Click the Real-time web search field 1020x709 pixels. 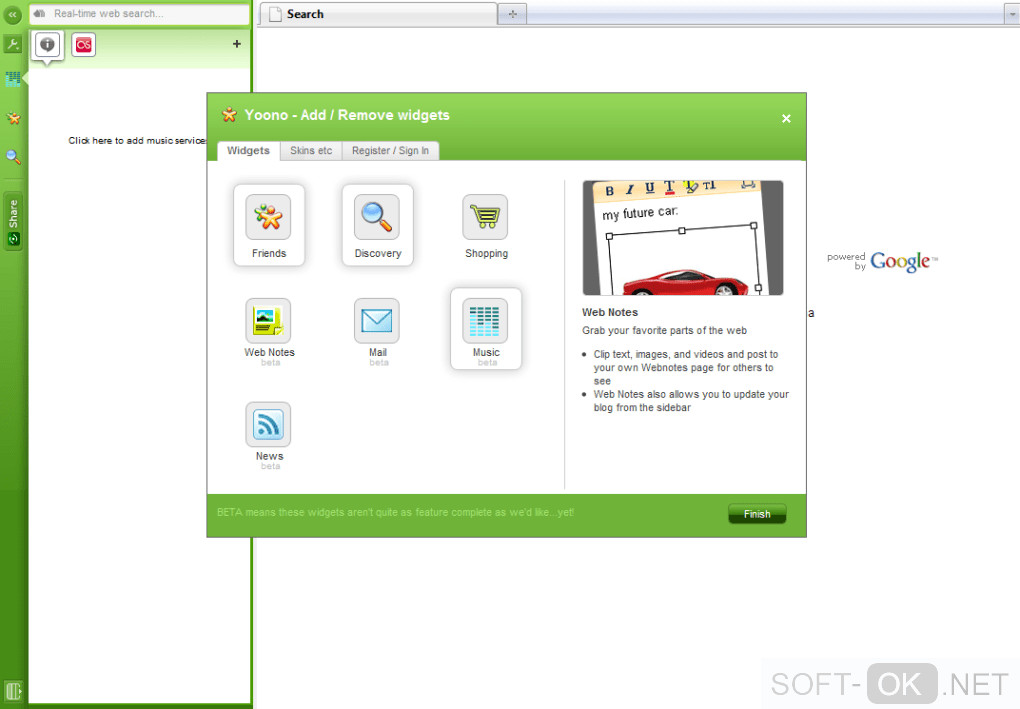tap(139, 14)
